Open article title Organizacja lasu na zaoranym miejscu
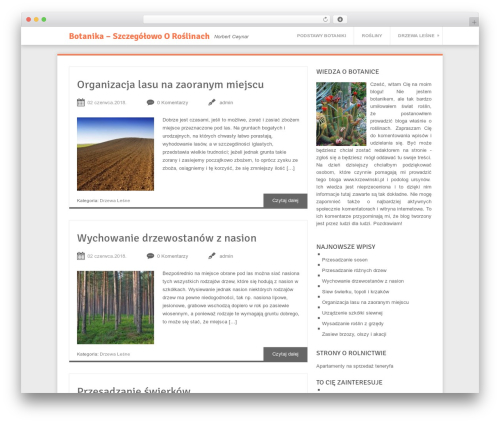500x423 pixels. pos(170,85)
